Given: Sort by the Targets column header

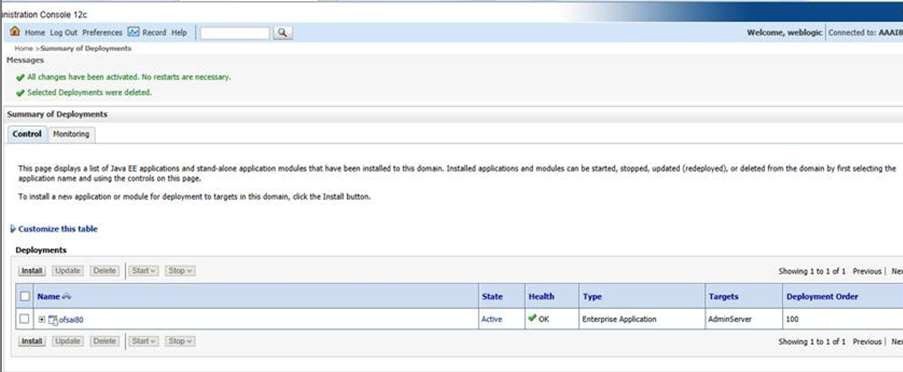Looking at the screenshot, I should 723,297.
